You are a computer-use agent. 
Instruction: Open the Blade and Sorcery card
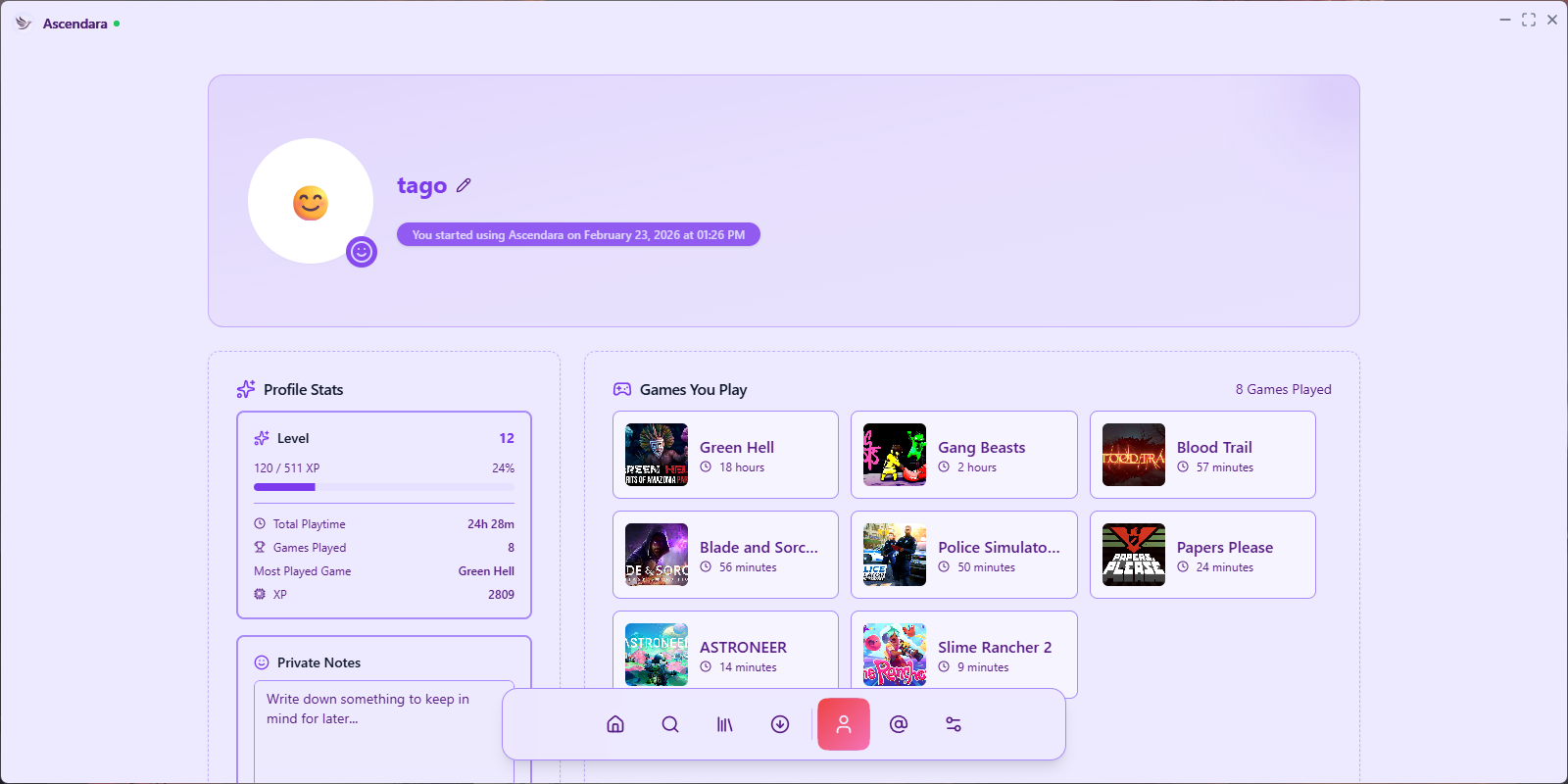click(725, 555)
